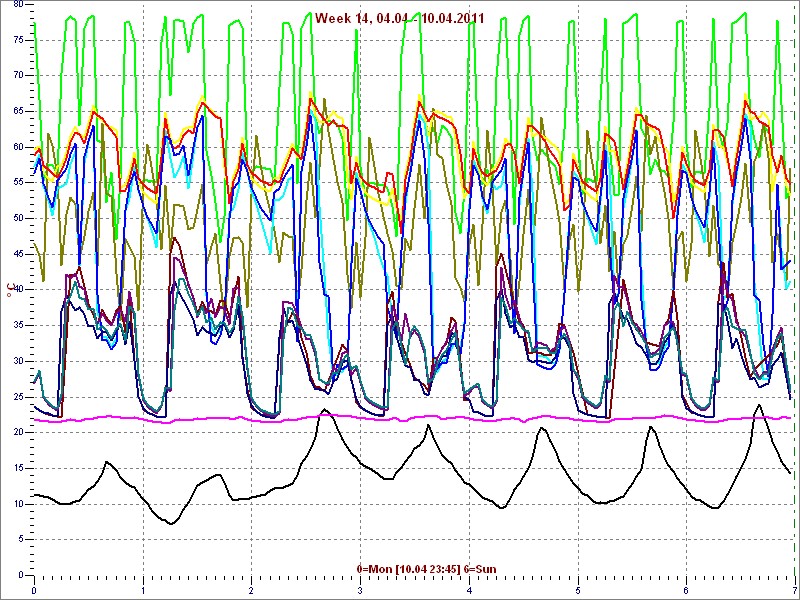Click the x-axis tick label 2
800x600 pixels.
pyautogui.click(x=251, y=590)
